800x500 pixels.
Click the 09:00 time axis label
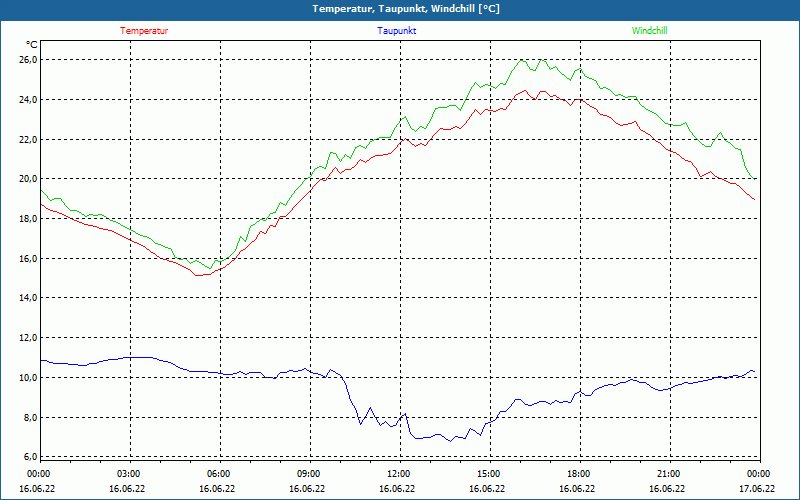tap(308, 474)
